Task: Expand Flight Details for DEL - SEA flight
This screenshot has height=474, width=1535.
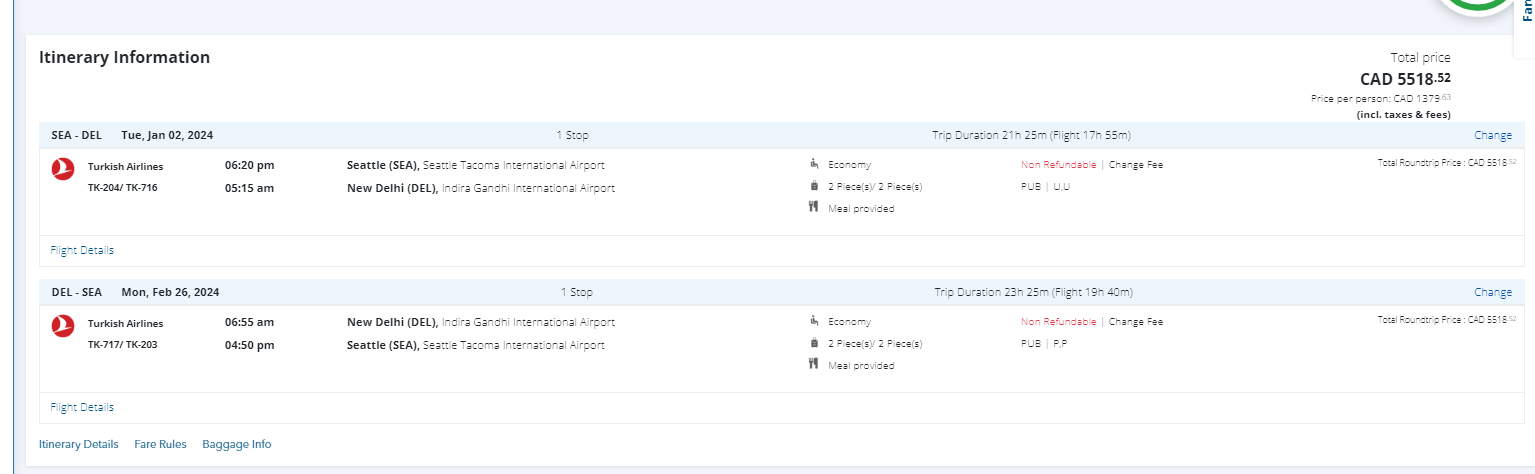Action: pyautogui.click(x=82, y=407)
